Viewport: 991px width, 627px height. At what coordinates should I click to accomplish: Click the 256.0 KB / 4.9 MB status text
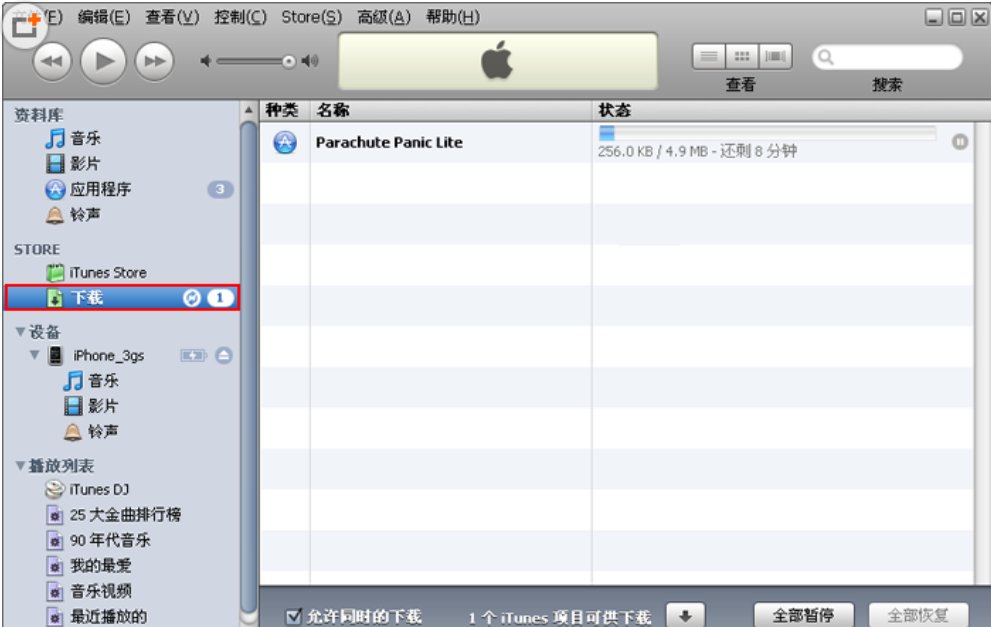tap(697, 151)
